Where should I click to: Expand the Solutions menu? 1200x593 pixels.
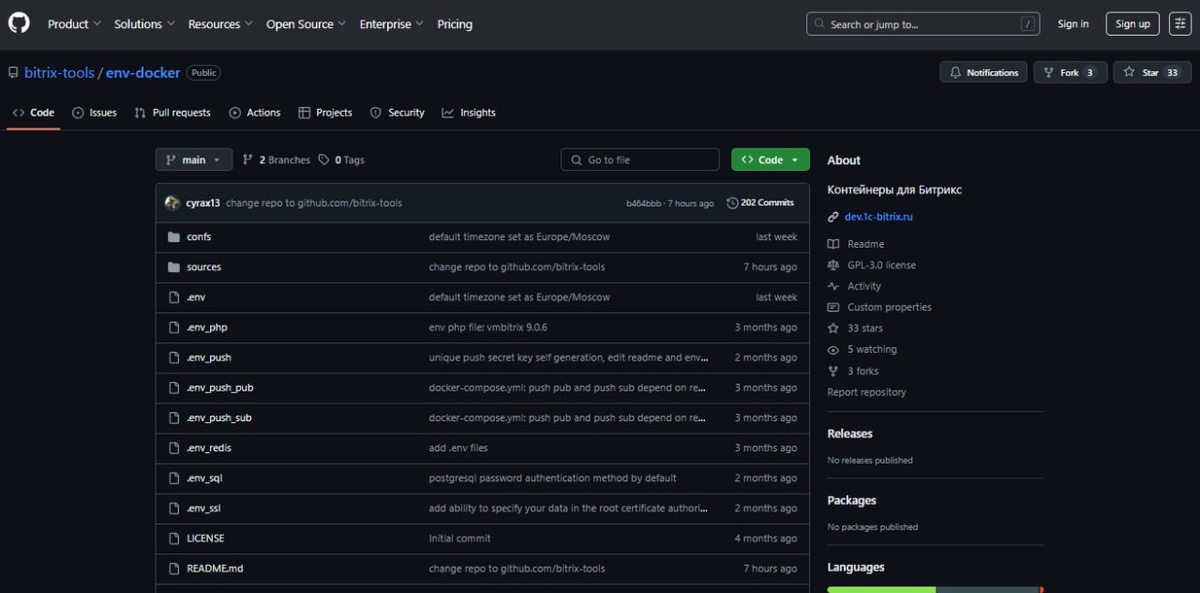(144, 24)
